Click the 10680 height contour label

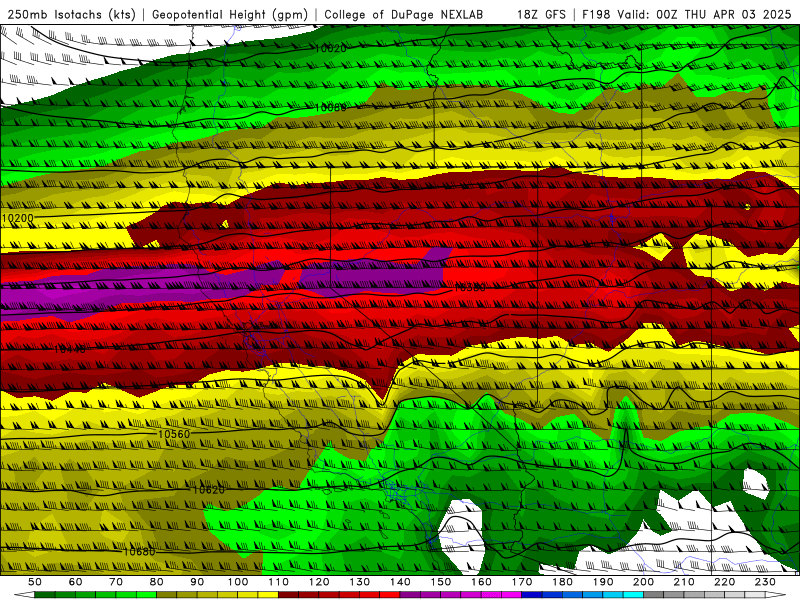pyautogui.click(x=139, y=552)
